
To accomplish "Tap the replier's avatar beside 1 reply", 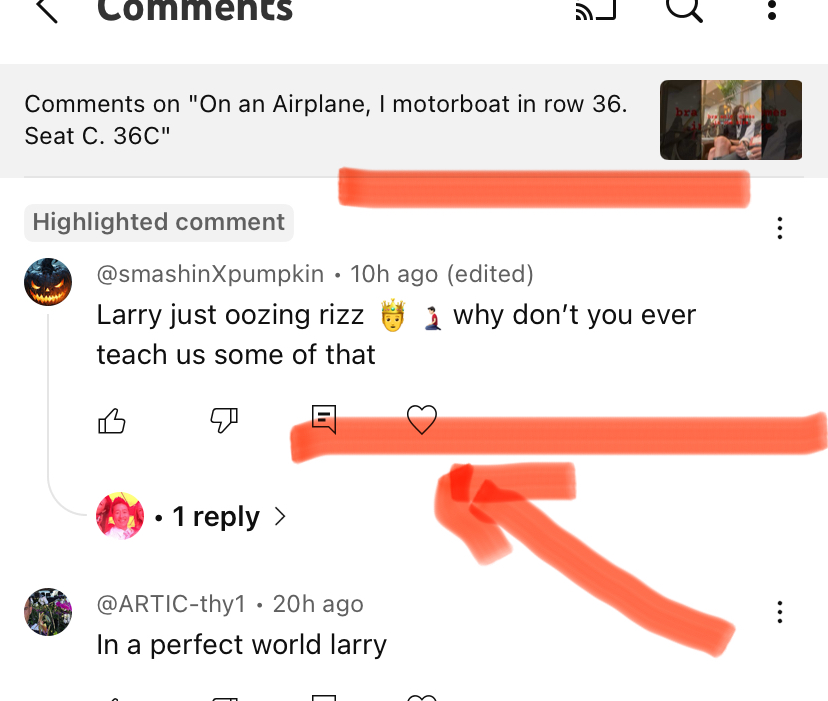I will (120, 516).
